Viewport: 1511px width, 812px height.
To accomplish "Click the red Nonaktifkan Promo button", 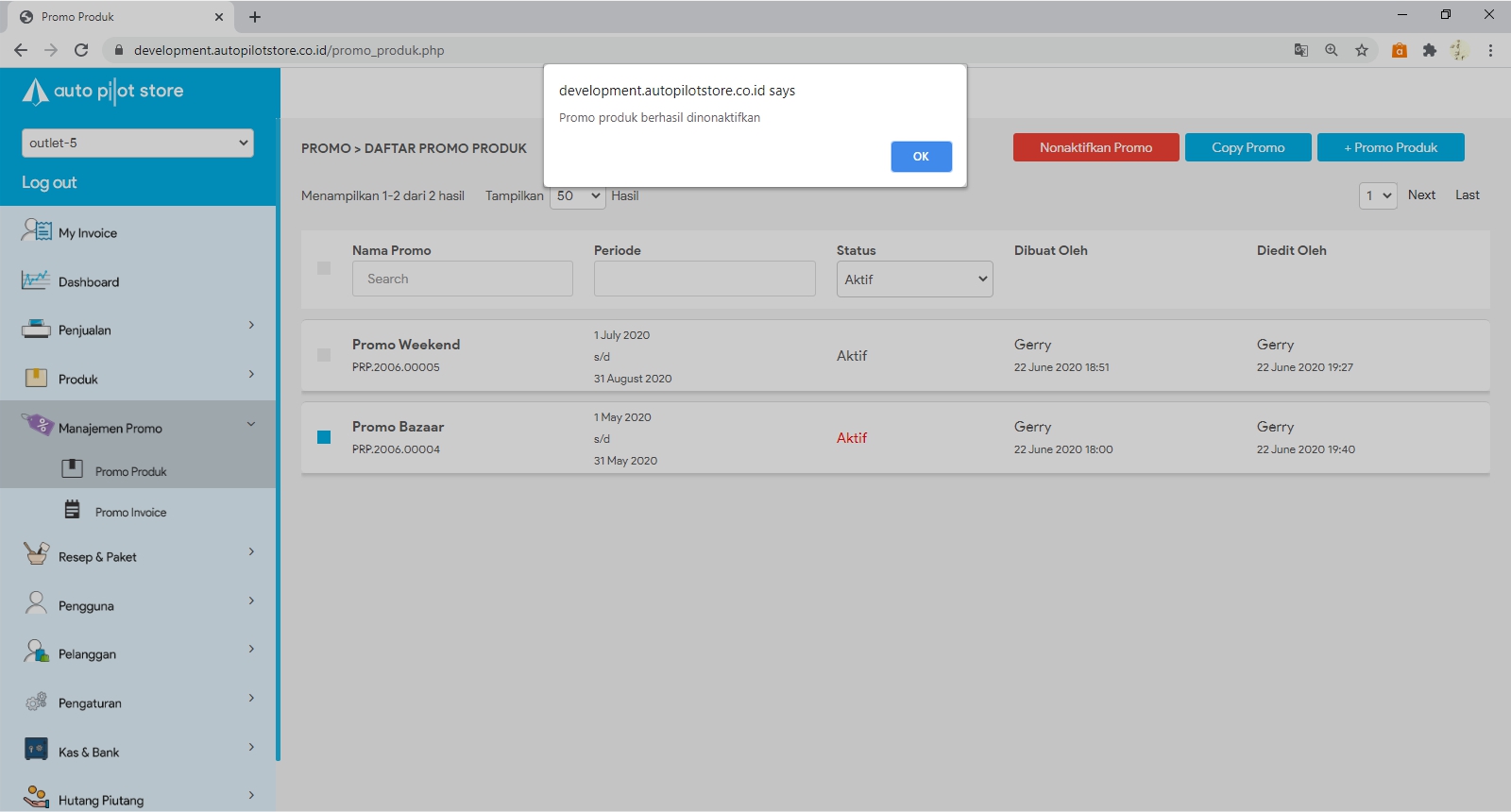I will pyautogui.click(x=1095, y=147).
